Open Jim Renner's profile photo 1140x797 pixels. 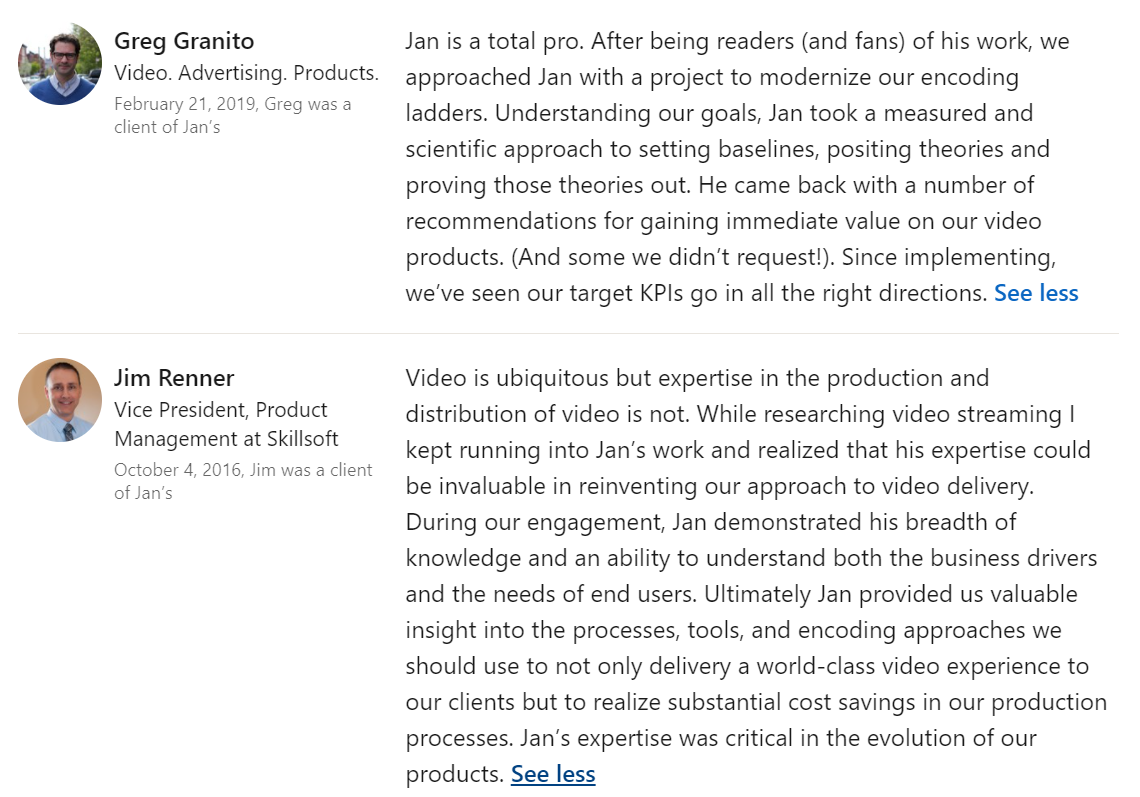60,400
